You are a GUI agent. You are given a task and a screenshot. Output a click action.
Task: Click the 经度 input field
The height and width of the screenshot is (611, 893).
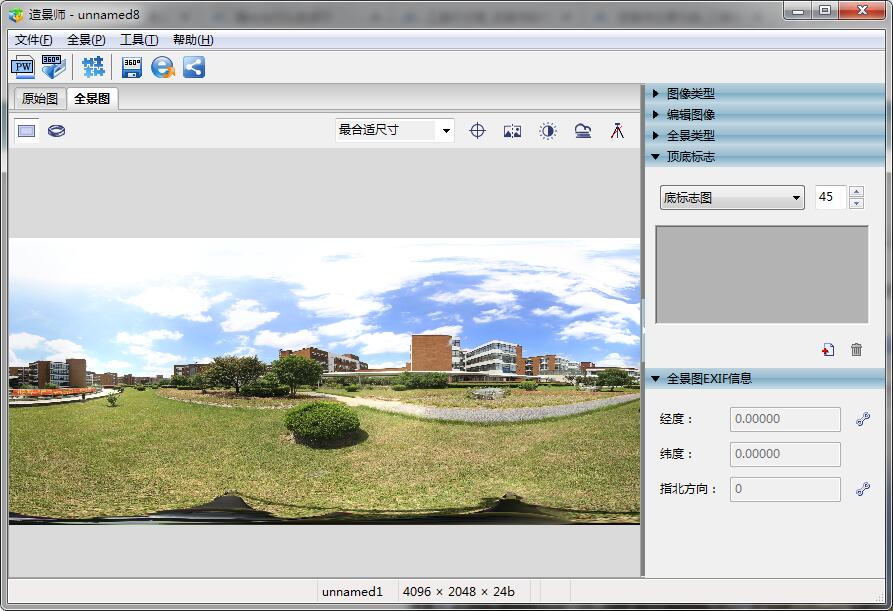[x=785, y=419]
